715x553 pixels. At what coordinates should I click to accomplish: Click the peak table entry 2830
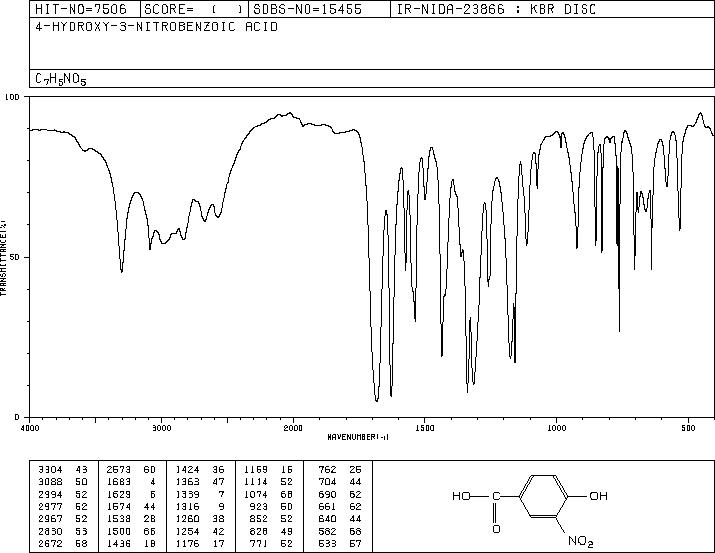click(50, 531)
